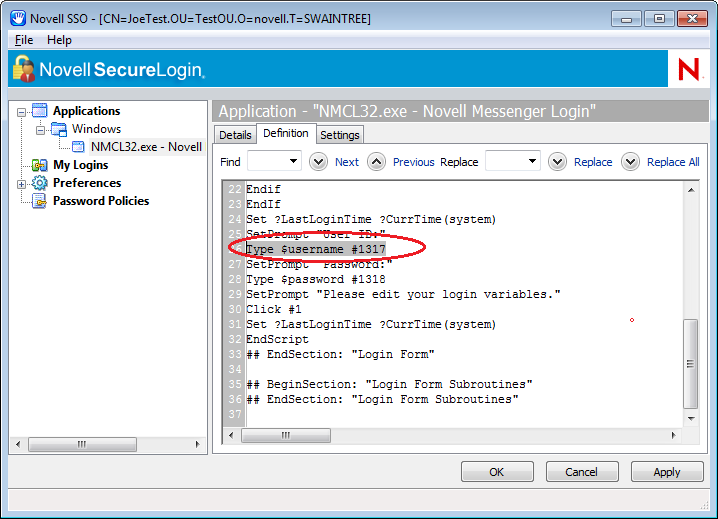
Task: Switch to the Details tab
Action: point(235,135)
